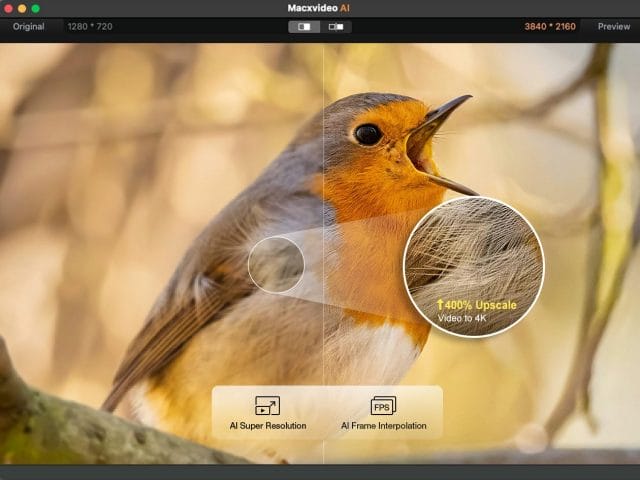Minimize the window with the yellow button
Screen dimensions: 640x480
pos(22,8)
